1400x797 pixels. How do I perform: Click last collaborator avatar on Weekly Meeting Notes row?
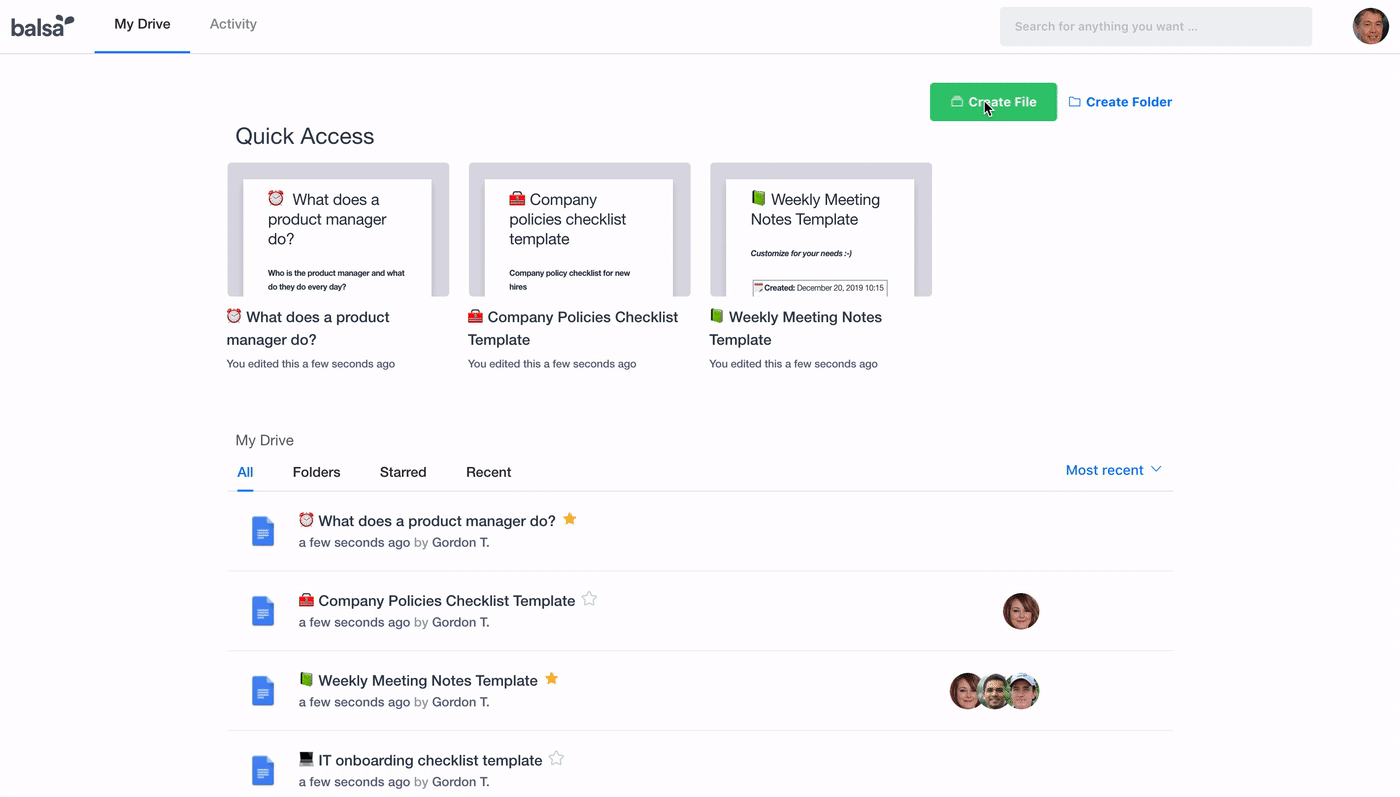[1022, 691]
